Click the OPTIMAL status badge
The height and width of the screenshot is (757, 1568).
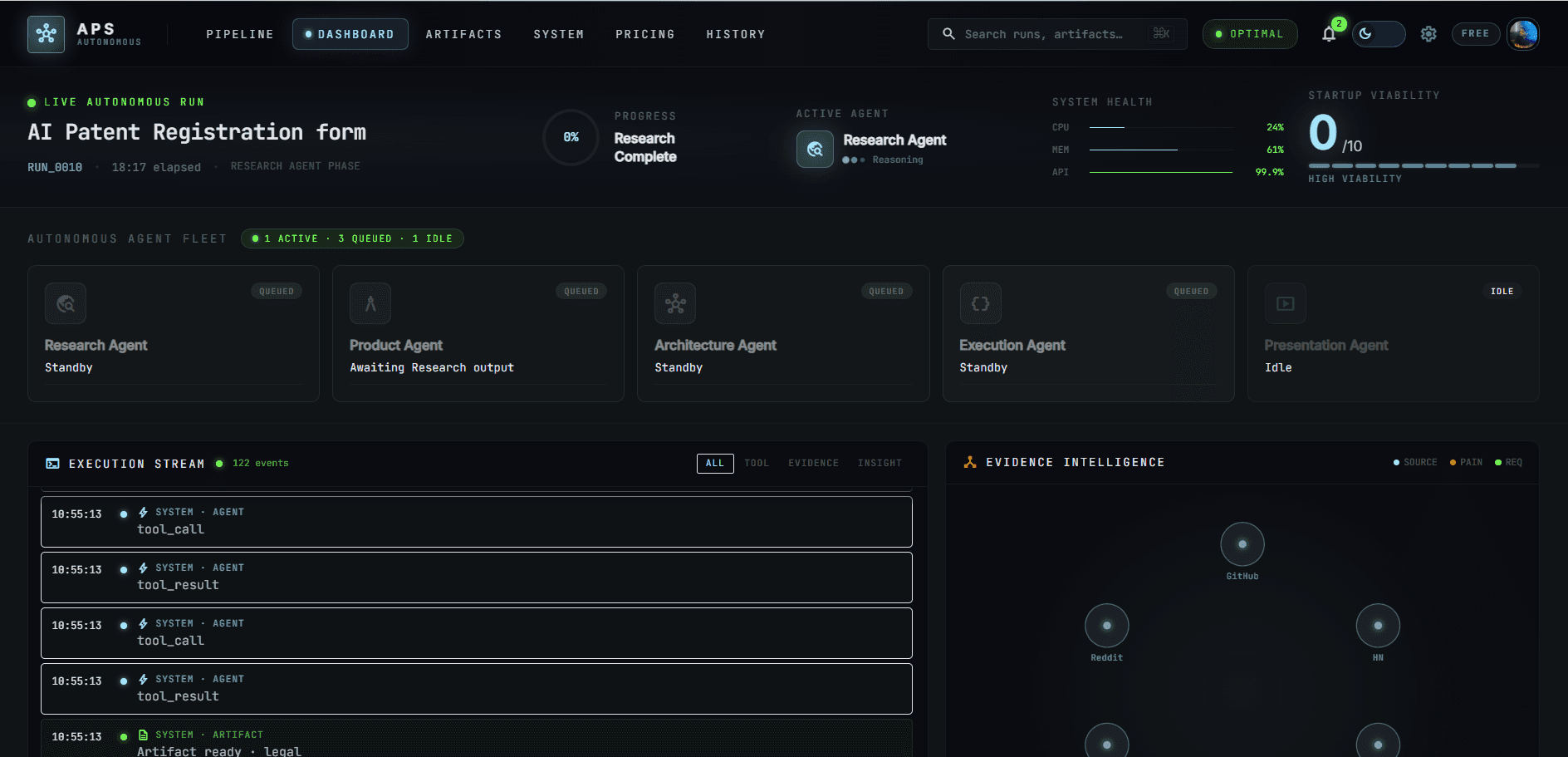coord(1250,34)
